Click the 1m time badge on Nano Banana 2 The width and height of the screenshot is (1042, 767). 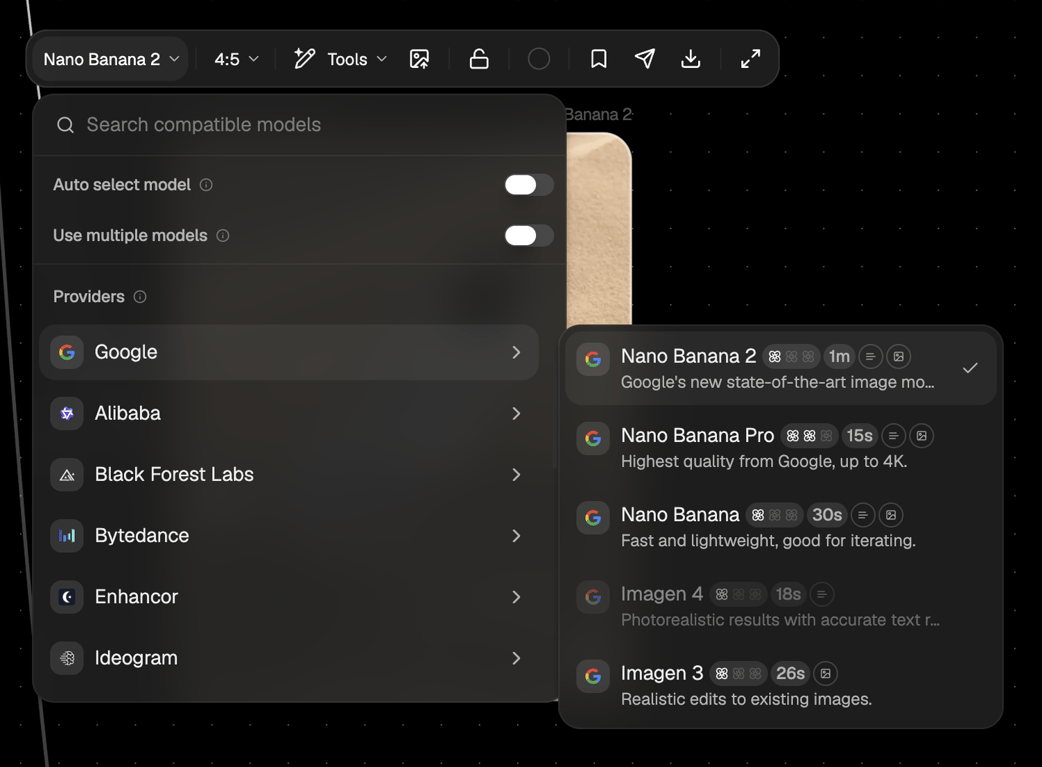tap(839, 357)
